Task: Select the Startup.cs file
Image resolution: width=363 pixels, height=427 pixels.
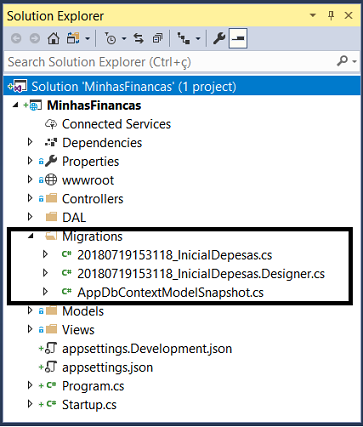Action: pyautogui.click(x=89, y=405)
